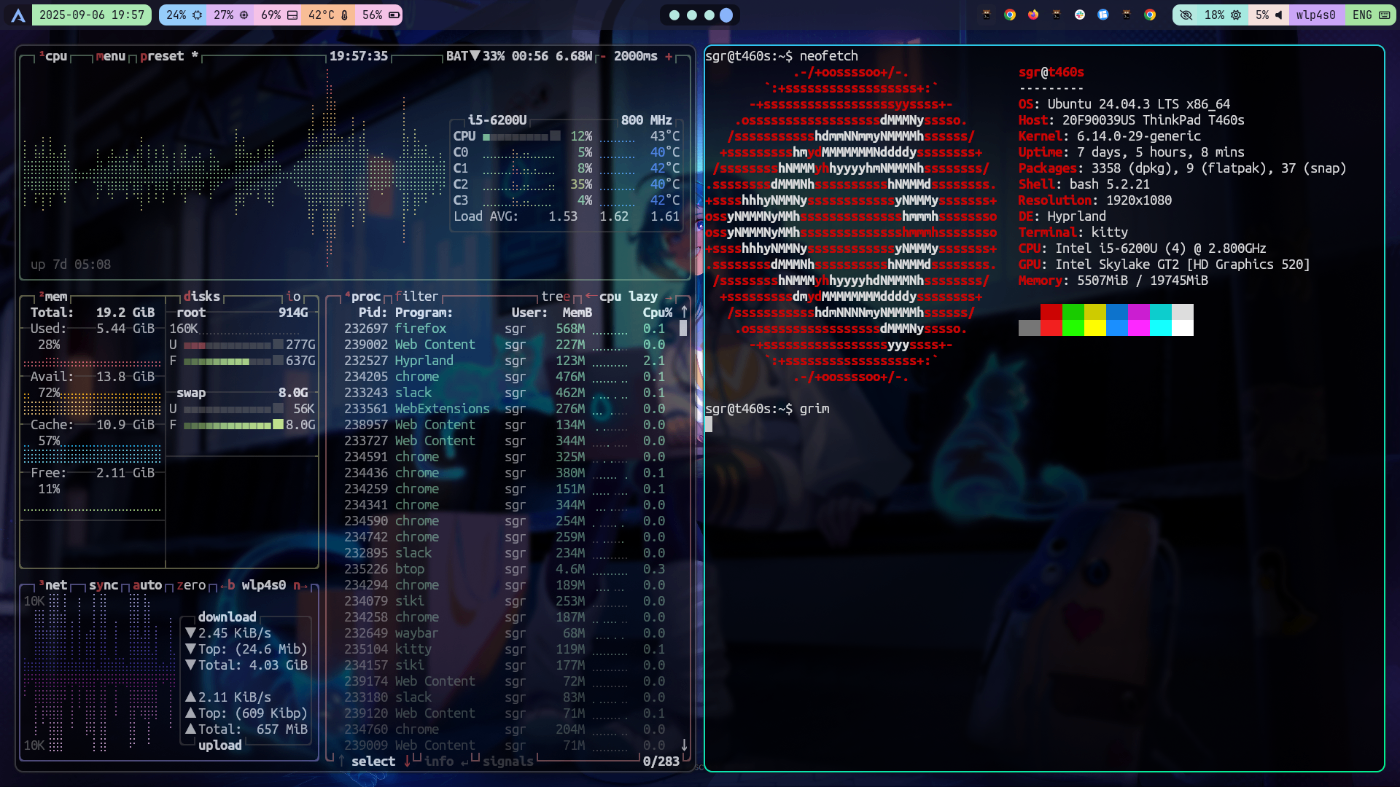Click the 27% GPU usage module
Image resolution: width=1400 pixels, height=787 pixels.
[230, 15]
